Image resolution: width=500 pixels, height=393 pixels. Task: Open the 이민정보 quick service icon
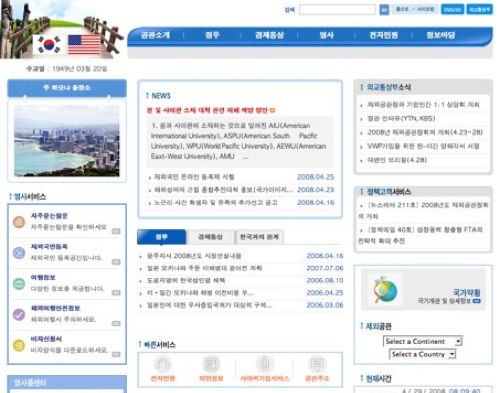click(x=211, y=364)
